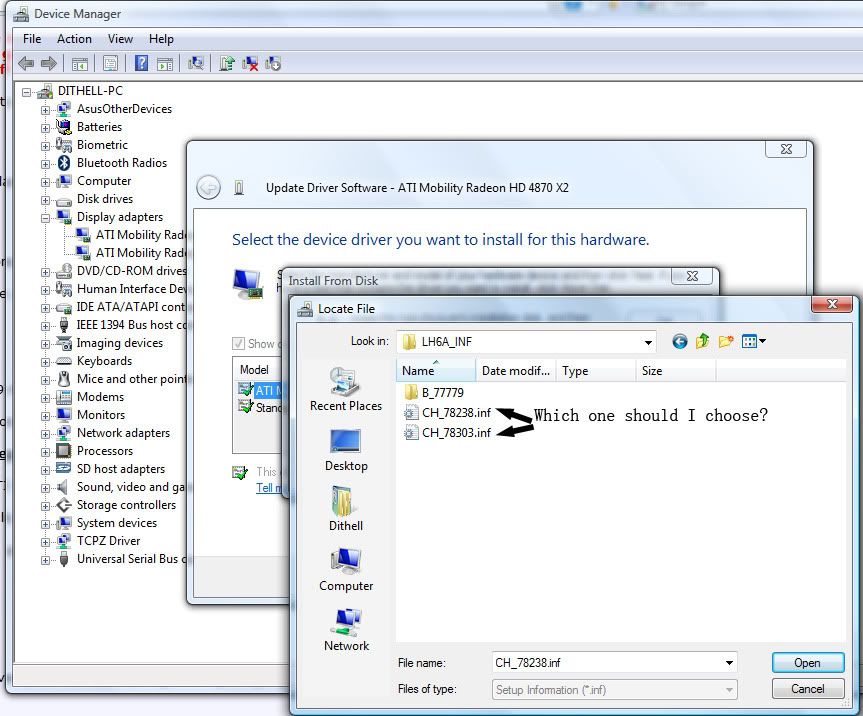This screenshot has height=716, width=863.
Task: Open the File menu in Device Manager
Action: (x=32, y=39)
